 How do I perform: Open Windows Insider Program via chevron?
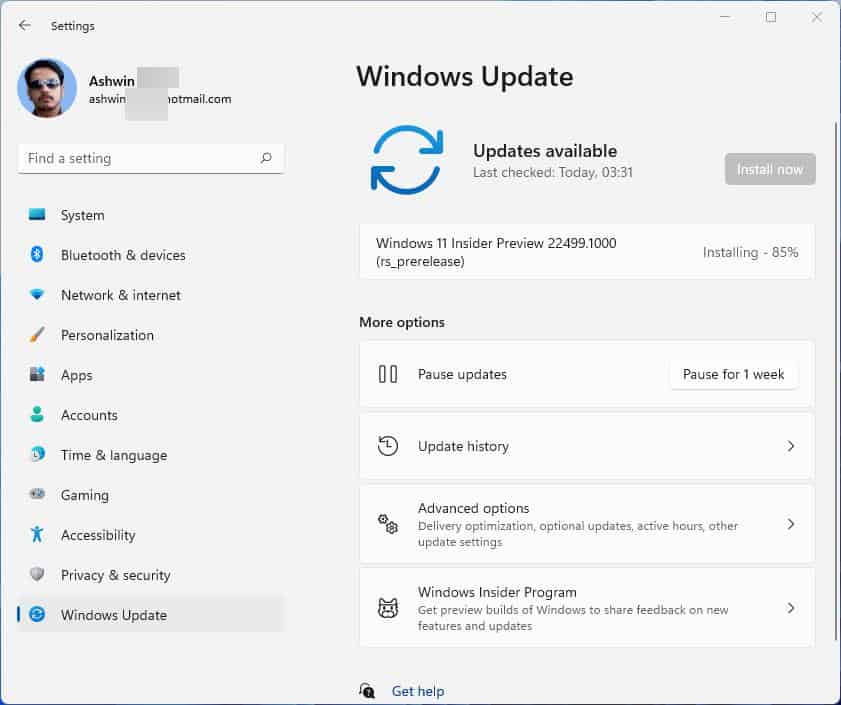click(791, 608)
